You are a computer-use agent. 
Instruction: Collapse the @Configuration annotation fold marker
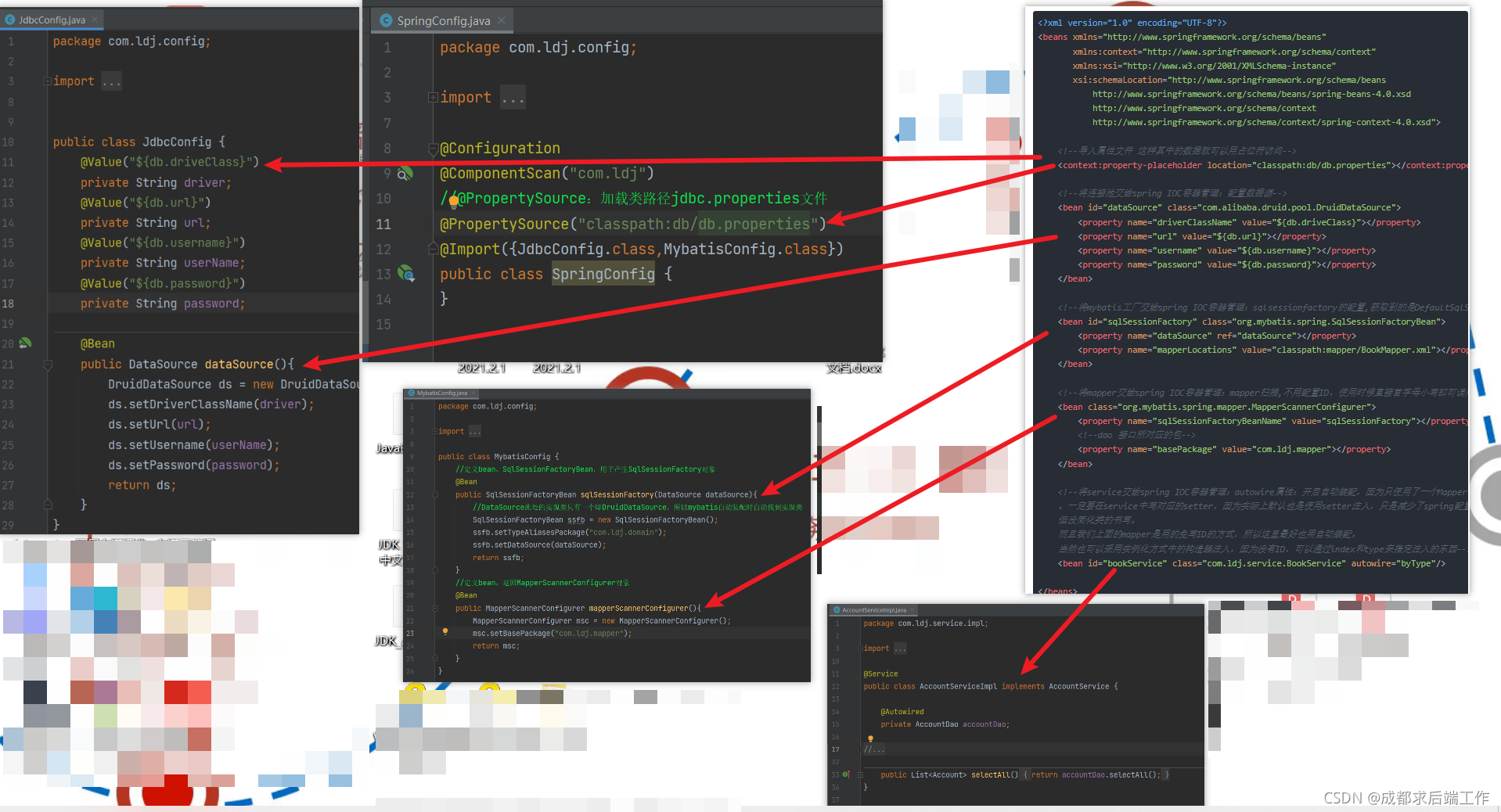pos(433,149)
